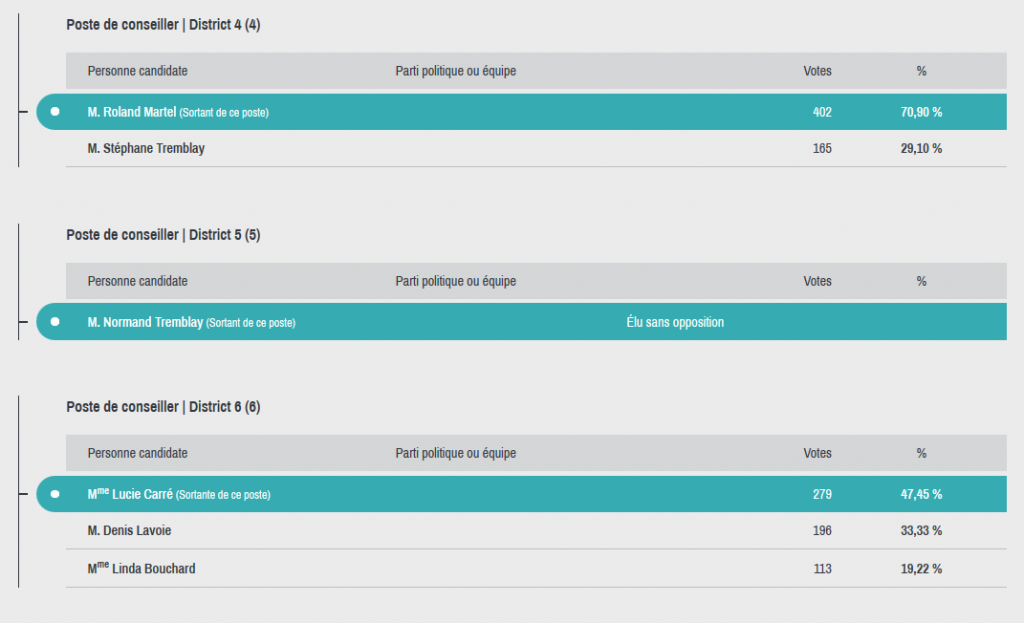The height and width of the screenshot is (623, 1024).
Task: Click white dot beside Normand Tremblay
Action: click(55, 321)
